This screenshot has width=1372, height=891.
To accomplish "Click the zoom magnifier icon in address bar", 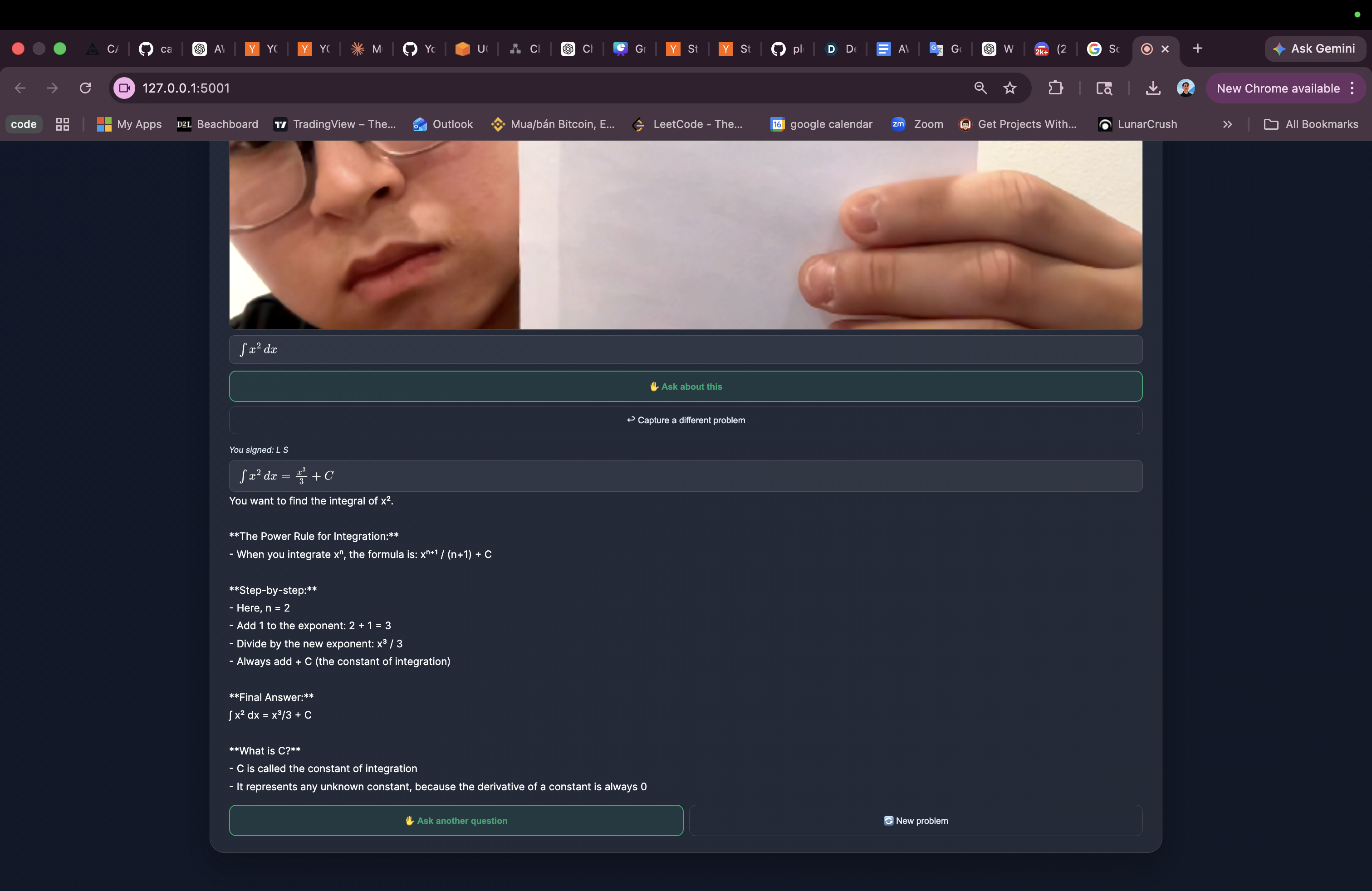I will pyautogui.click(x=980, y=88).
